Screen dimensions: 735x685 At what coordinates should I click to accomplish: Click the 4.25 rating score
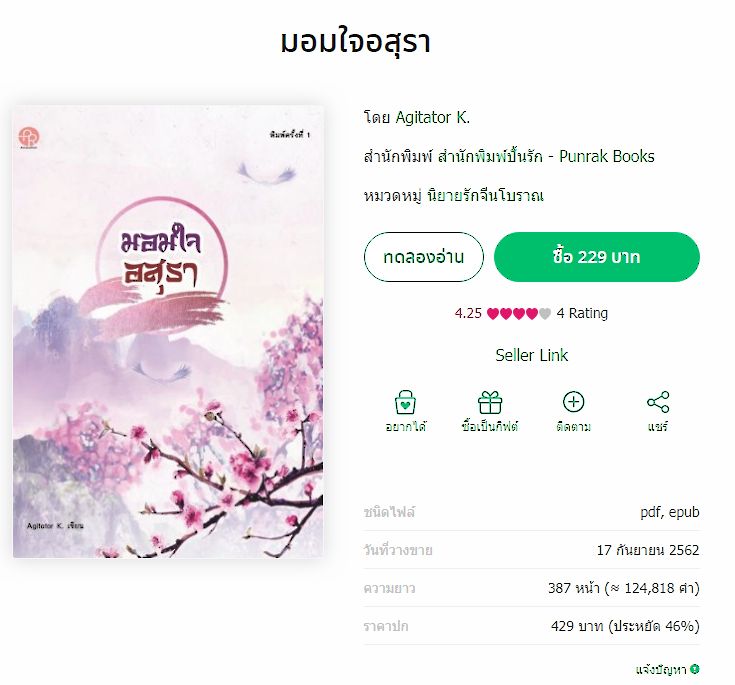coord(468,313)
